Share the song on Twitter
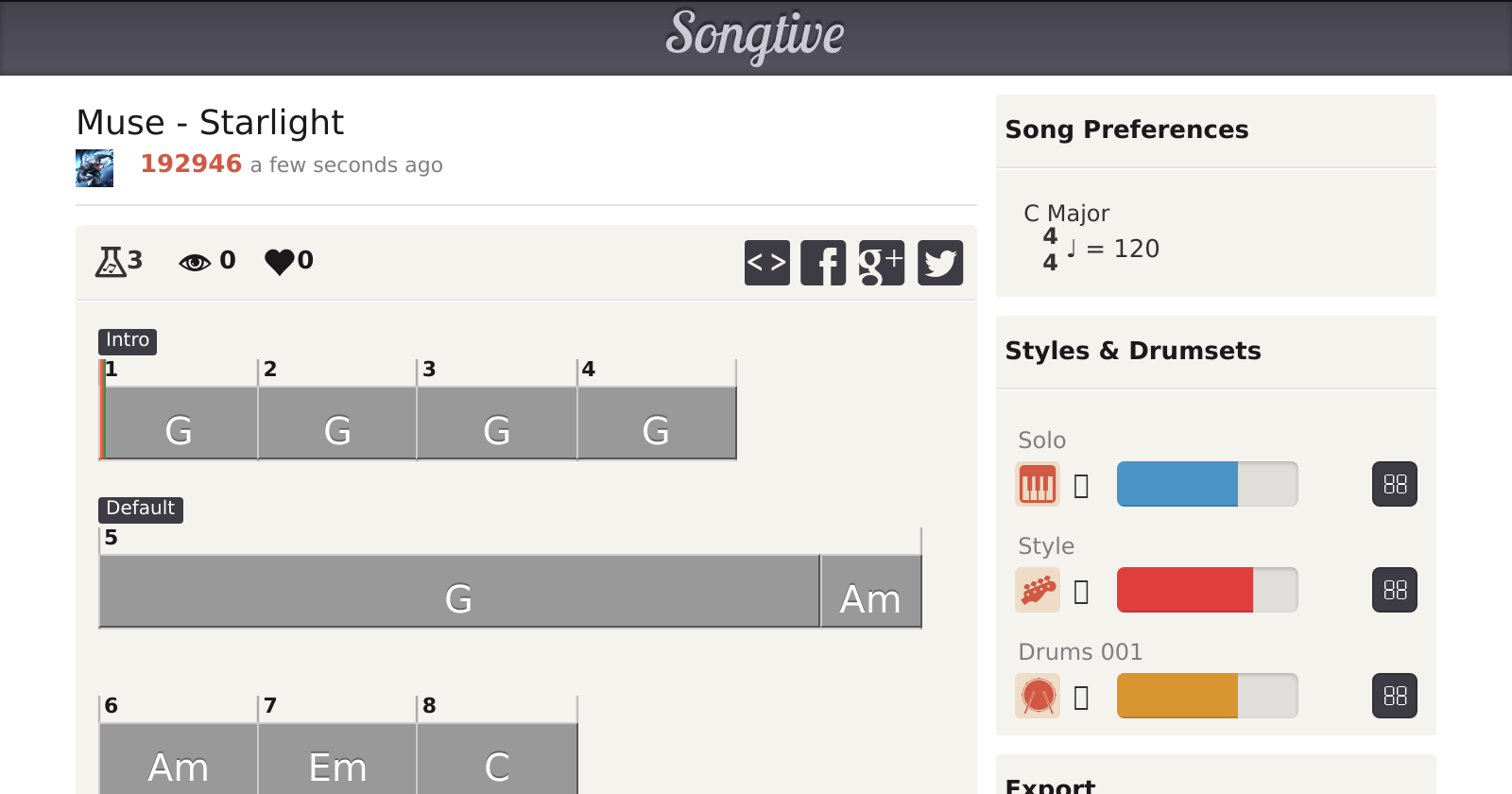 [939, 262]
